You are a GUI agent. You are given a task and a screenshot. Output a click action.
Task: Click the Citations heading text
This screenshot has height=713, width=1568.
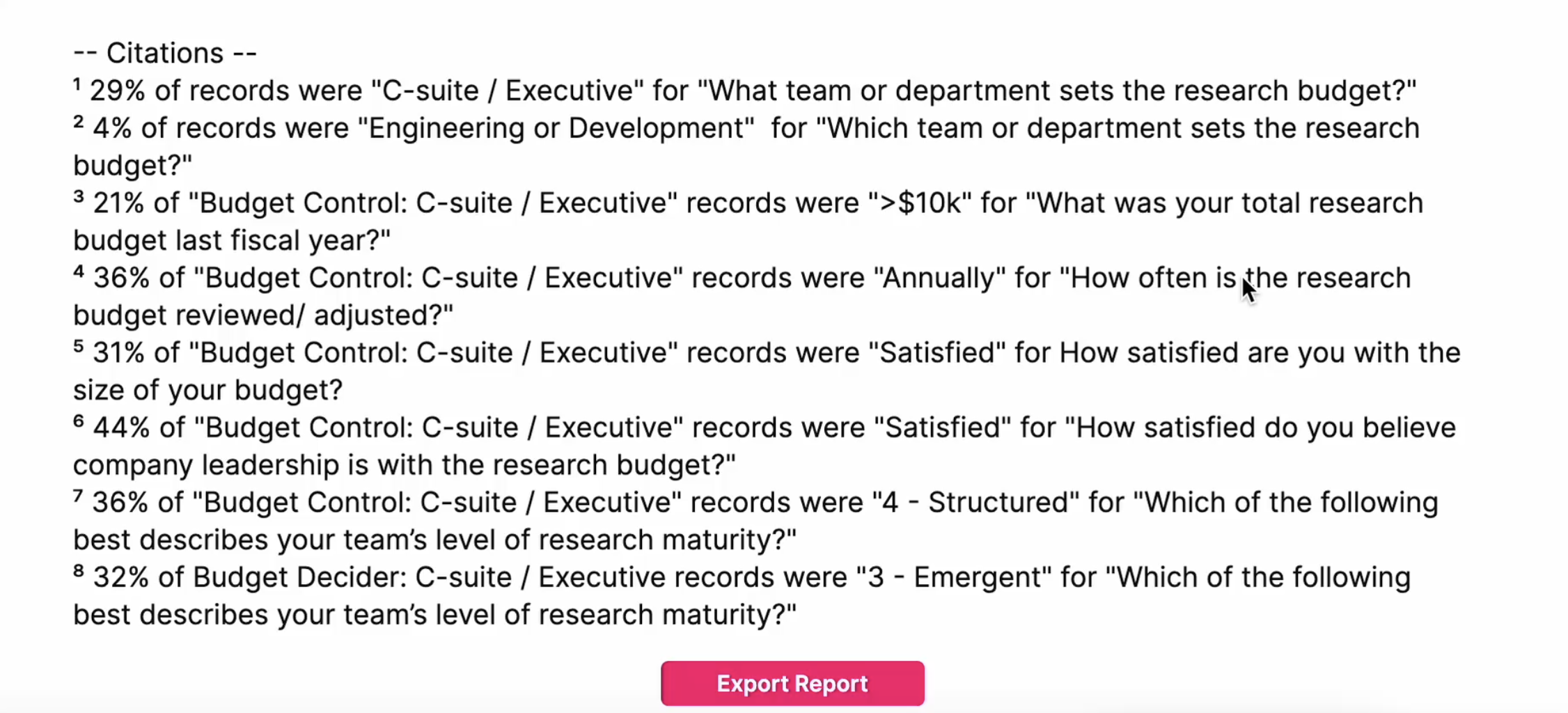[x=165, y=53]
